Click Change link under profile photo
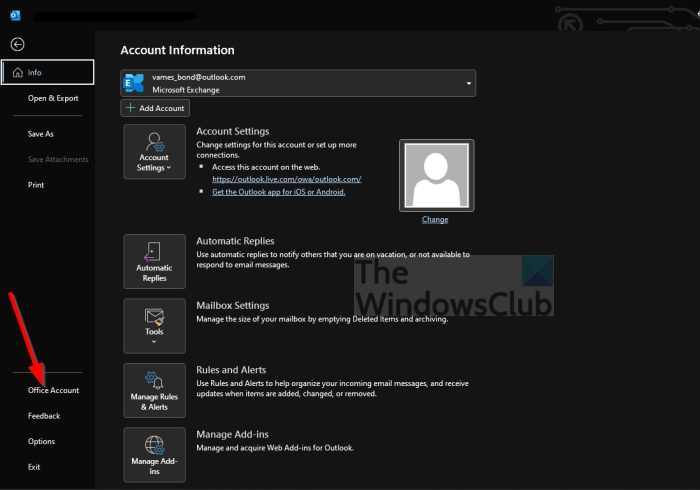 (x=435, y=220)
